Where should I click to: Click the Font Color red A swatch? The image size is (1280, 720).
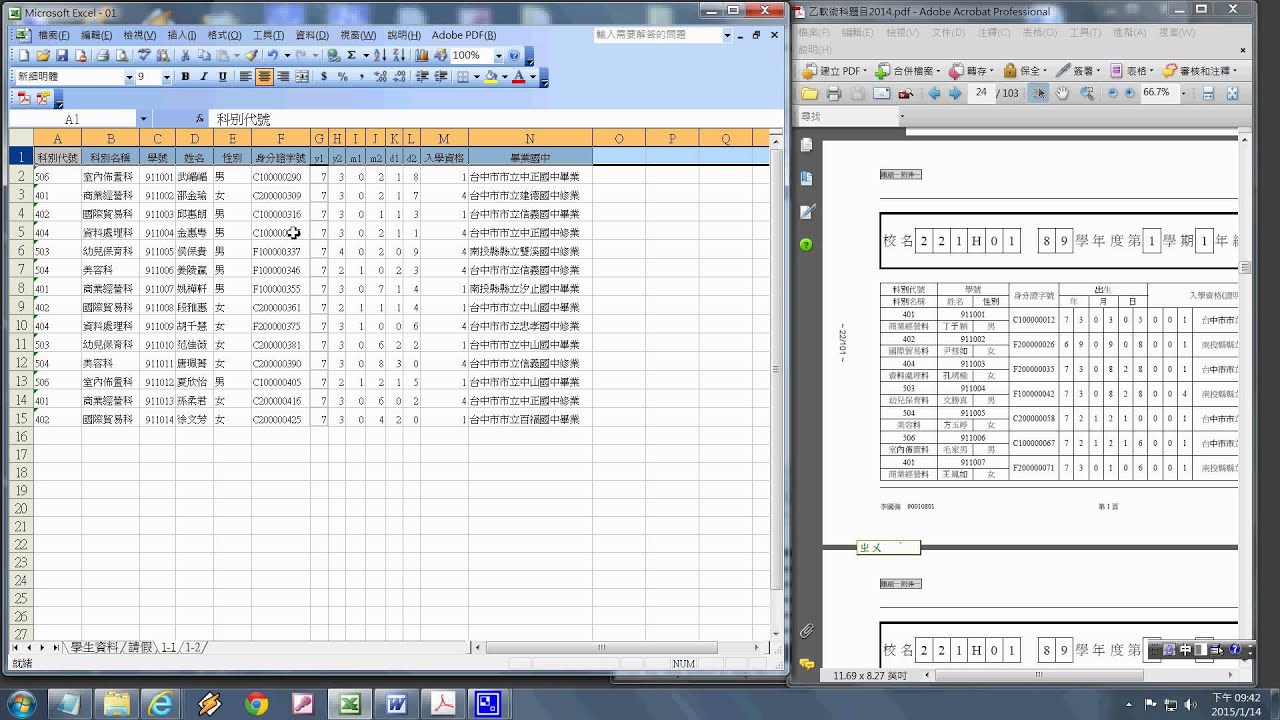(518, 76)
